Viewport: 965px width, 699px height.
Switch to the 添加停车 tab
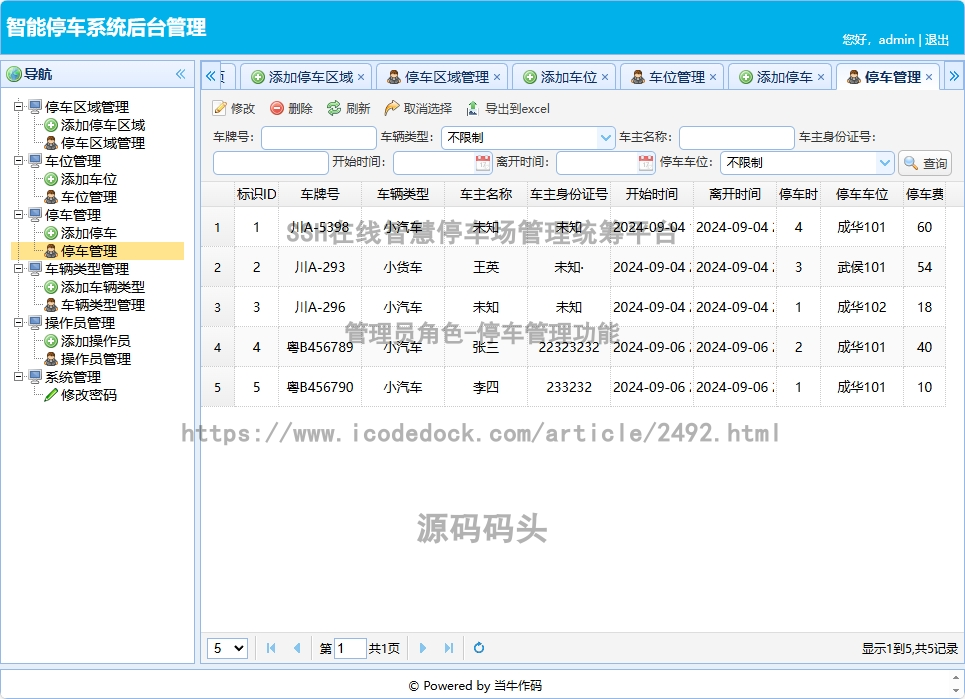tap(780, 77)
